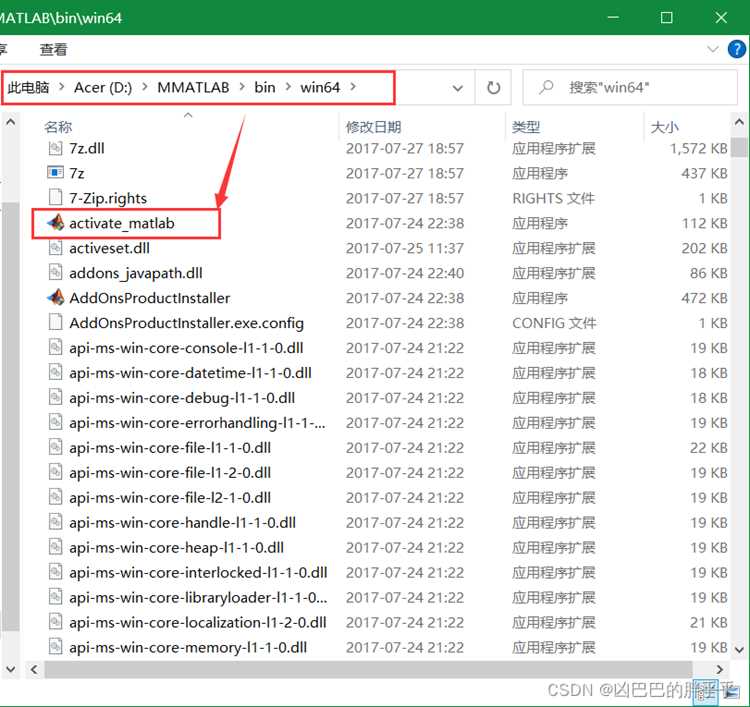
Task: Click the api-ms-win-core-memory-l1-1-0.dll icon
Action: coord(55,647)
